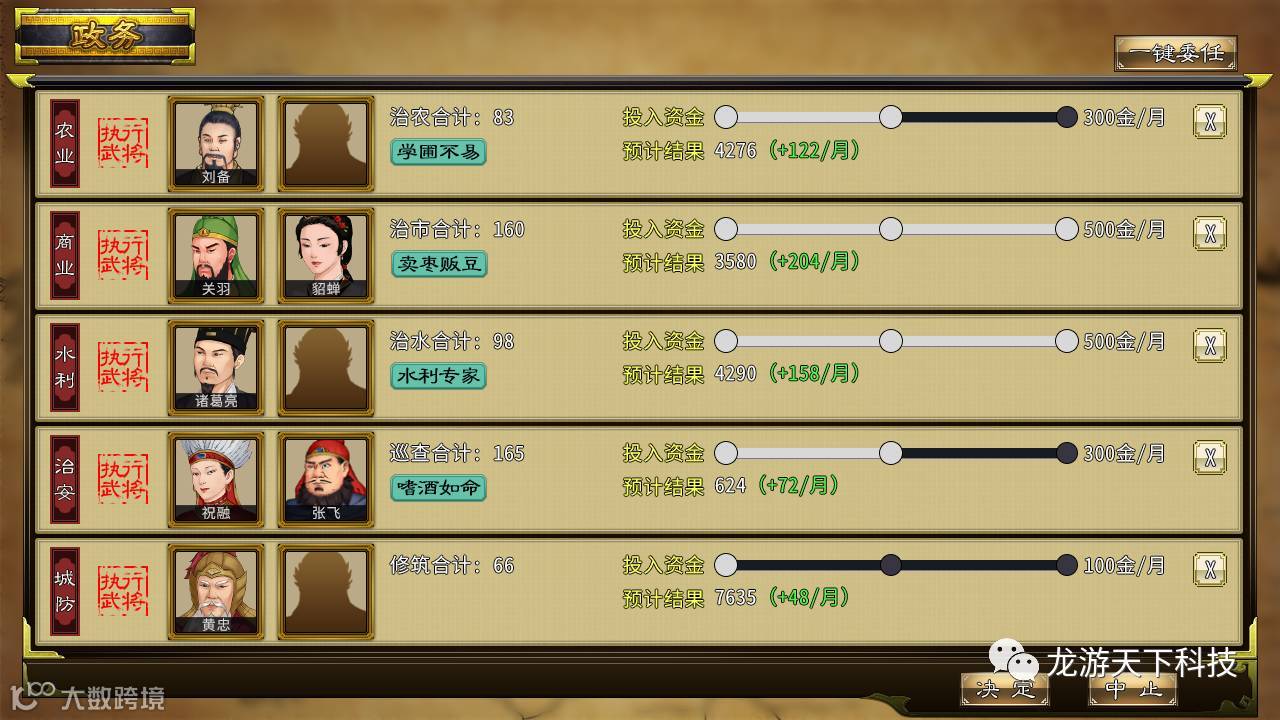Set 商业 funding slider to middle handle
Screen dimensions: 1280x720
click(891, 229)
